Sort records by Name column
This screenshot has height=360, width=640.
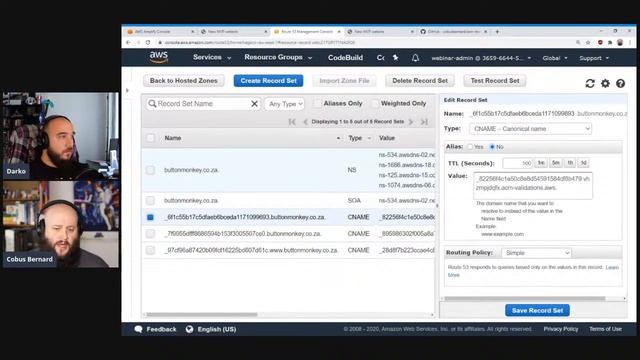click(x=173, y=138)
